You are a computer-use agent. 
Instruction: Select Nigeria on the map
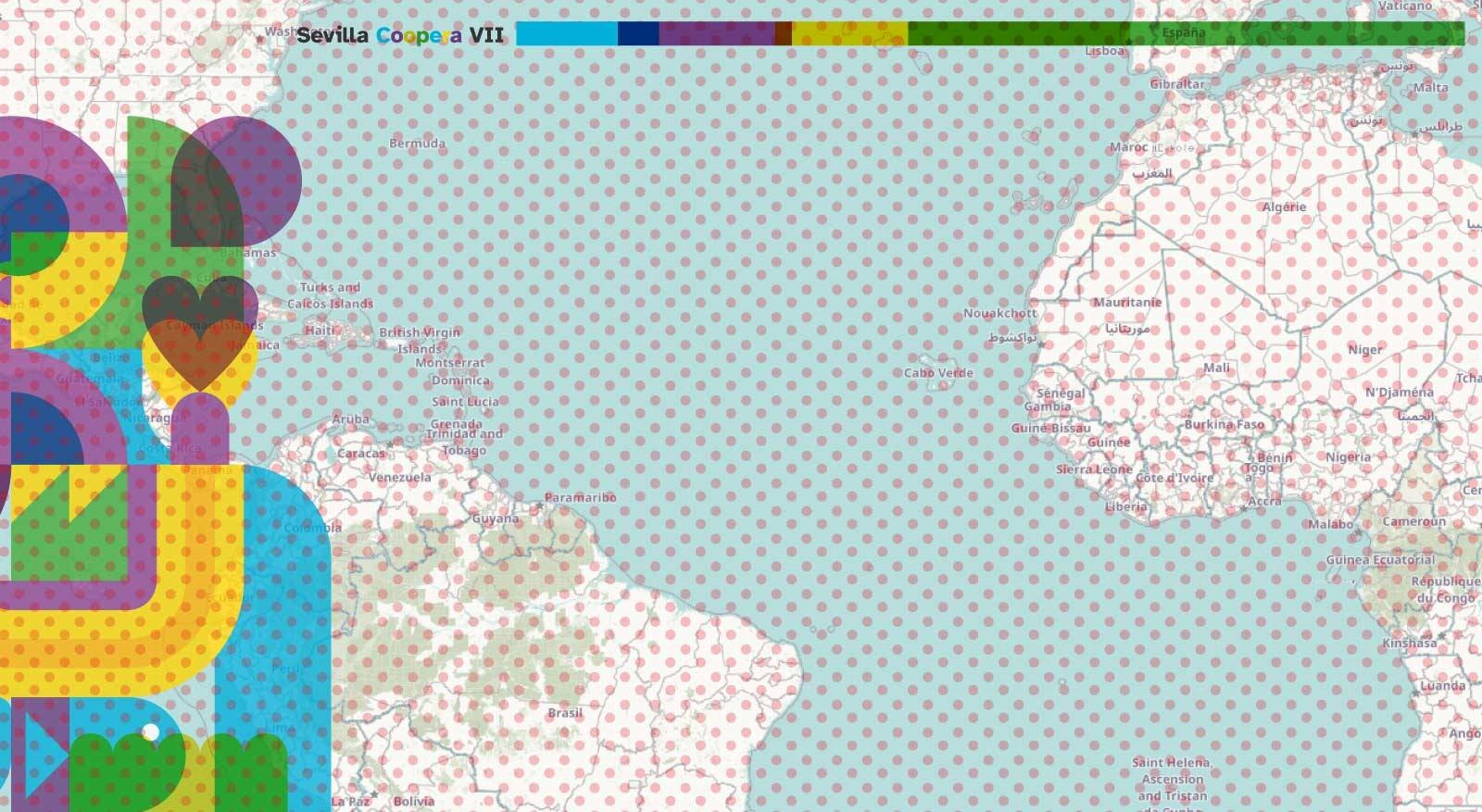1348,457
